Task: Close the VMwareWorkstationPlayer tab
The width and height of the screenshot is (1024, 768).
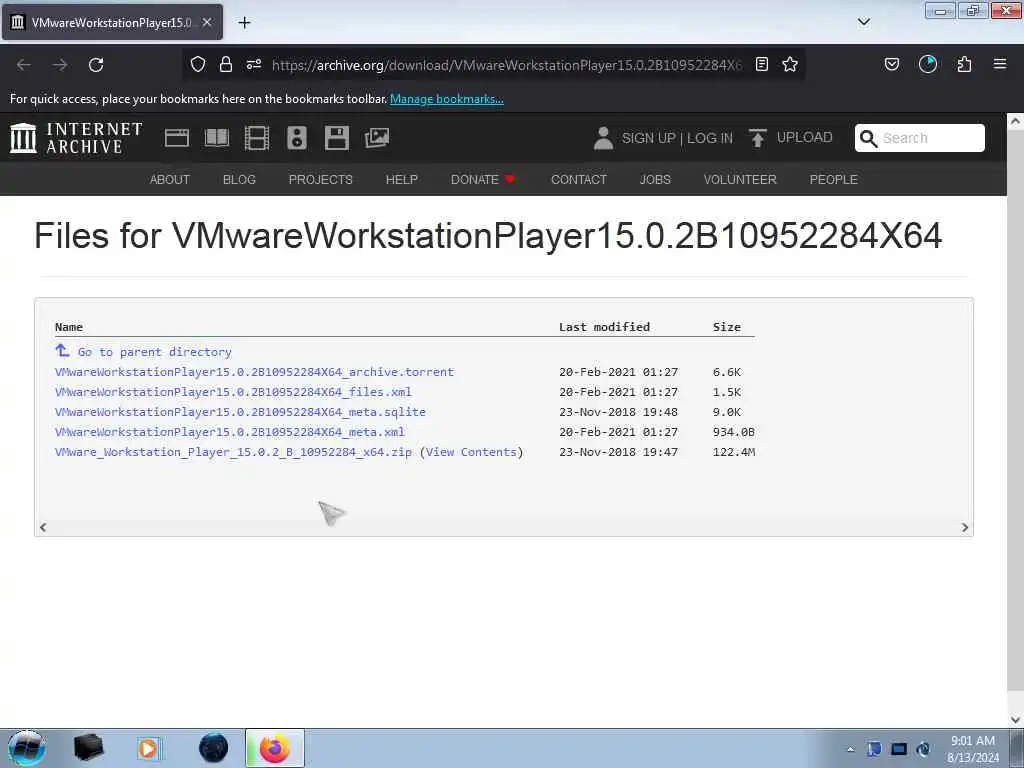Action: click(207, 22)
